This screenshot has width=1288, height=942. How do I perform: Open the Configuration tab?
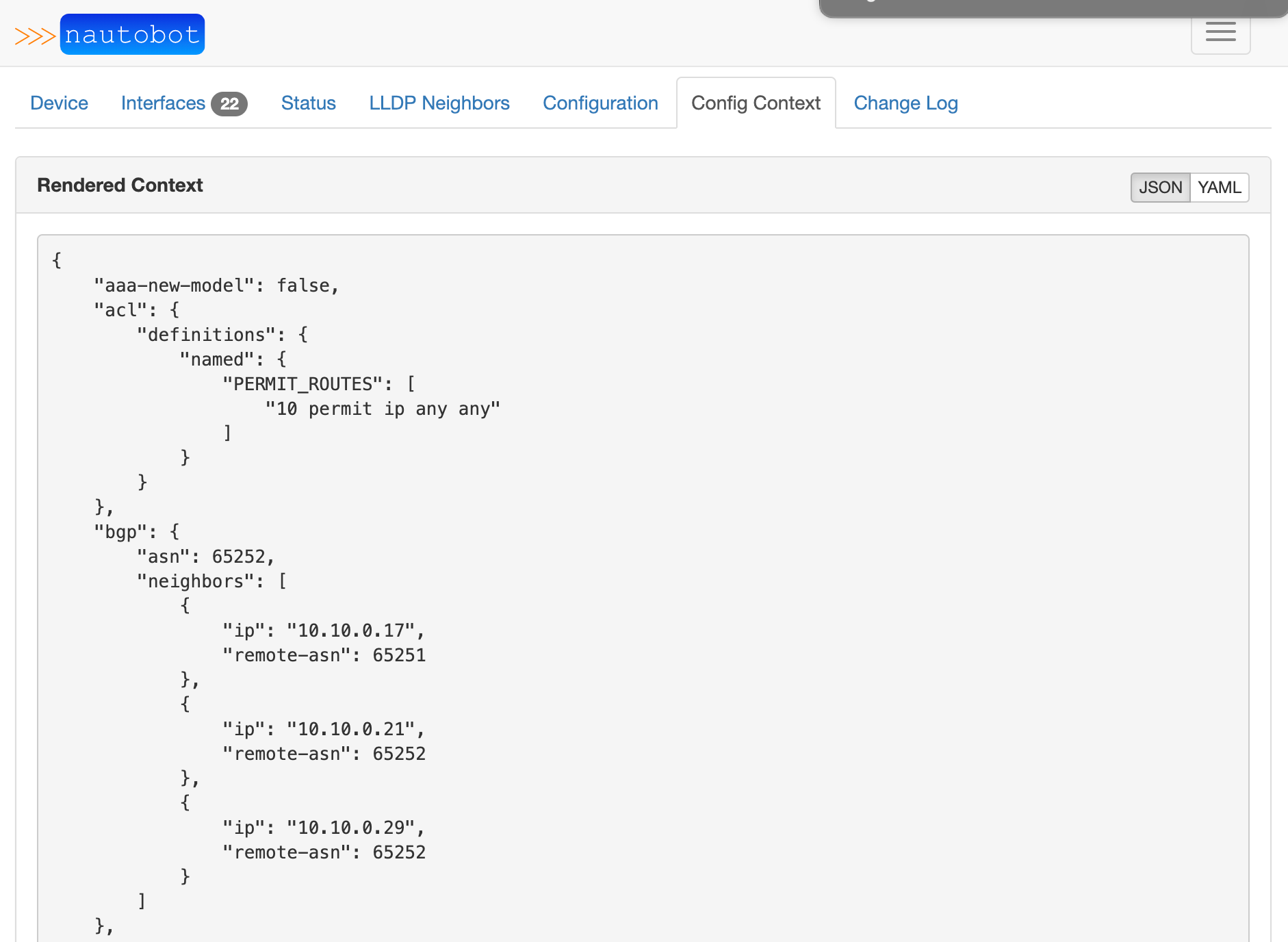click(x=600, y=103)
